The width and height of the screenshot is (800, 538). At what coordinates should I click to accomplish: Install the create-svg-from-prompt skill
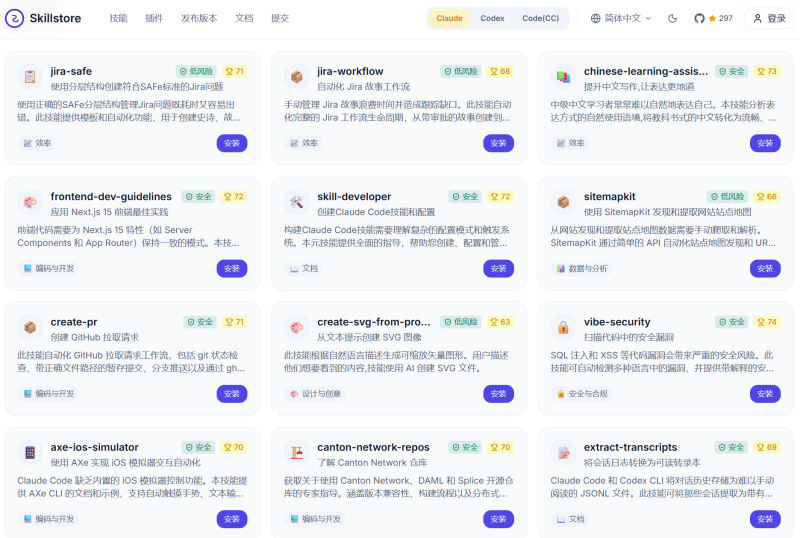pos(498,394)
